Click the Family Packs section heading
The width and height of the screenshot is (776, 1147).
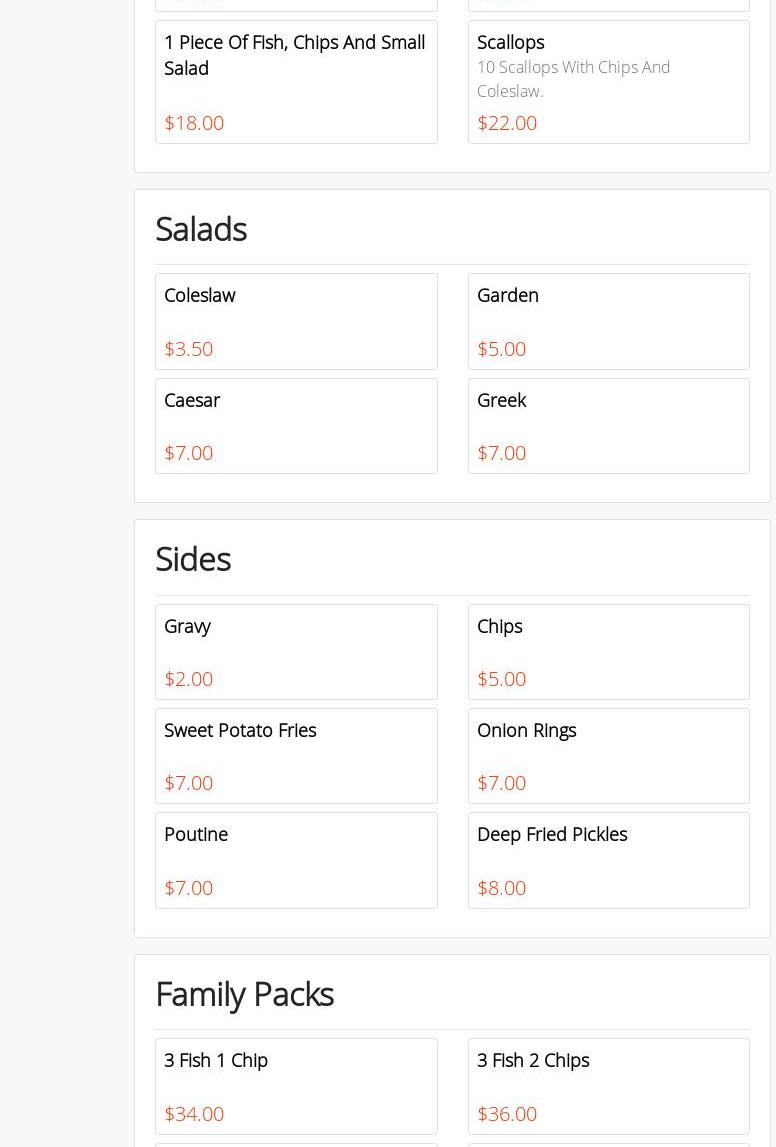click(244, 994)
